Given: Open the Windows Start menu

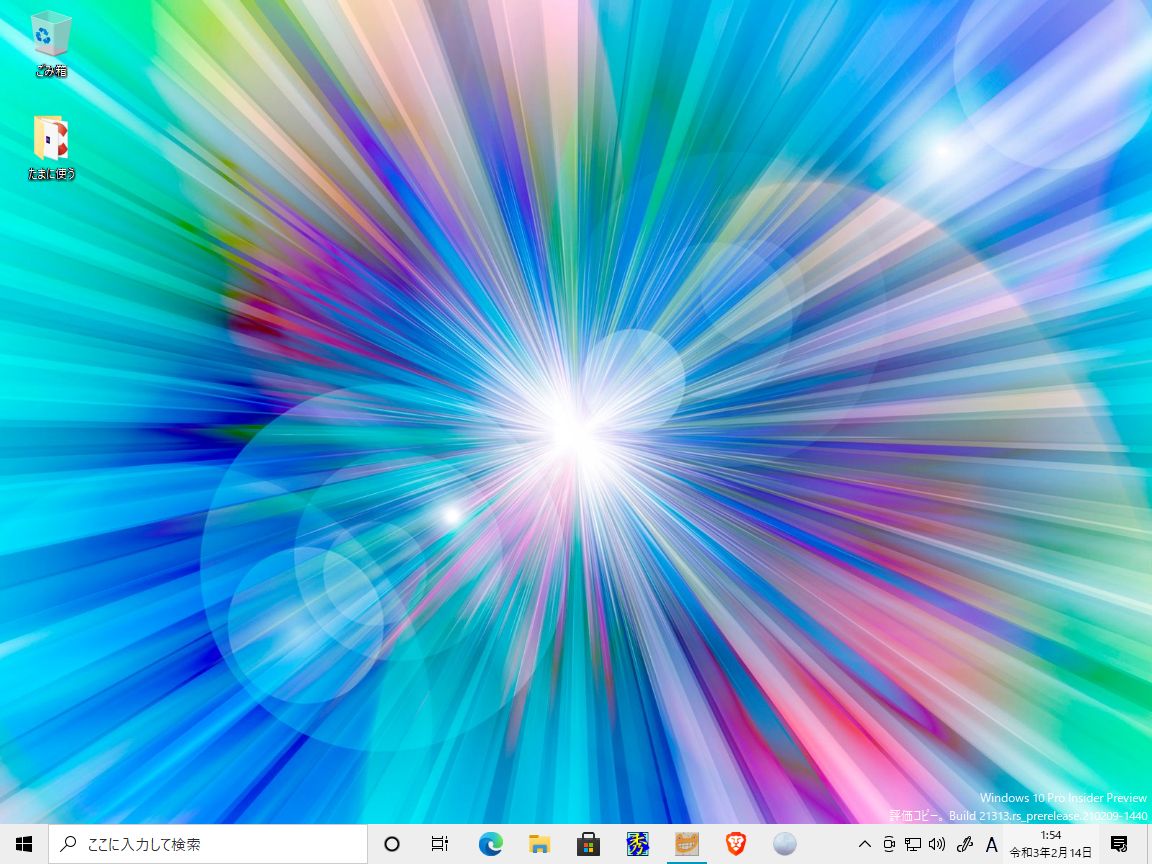Looking at the screenshot, I should click(x=24, y=844).
